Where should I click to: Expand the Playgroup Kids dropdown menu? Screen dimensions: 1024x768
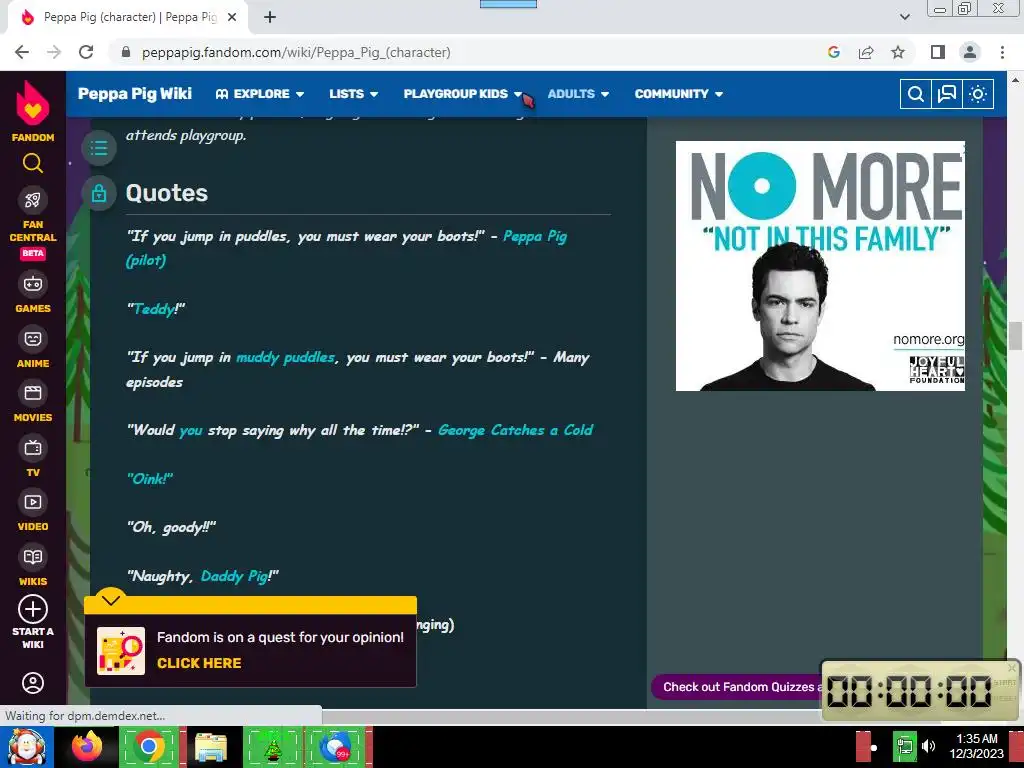click(x=463, y=94)
